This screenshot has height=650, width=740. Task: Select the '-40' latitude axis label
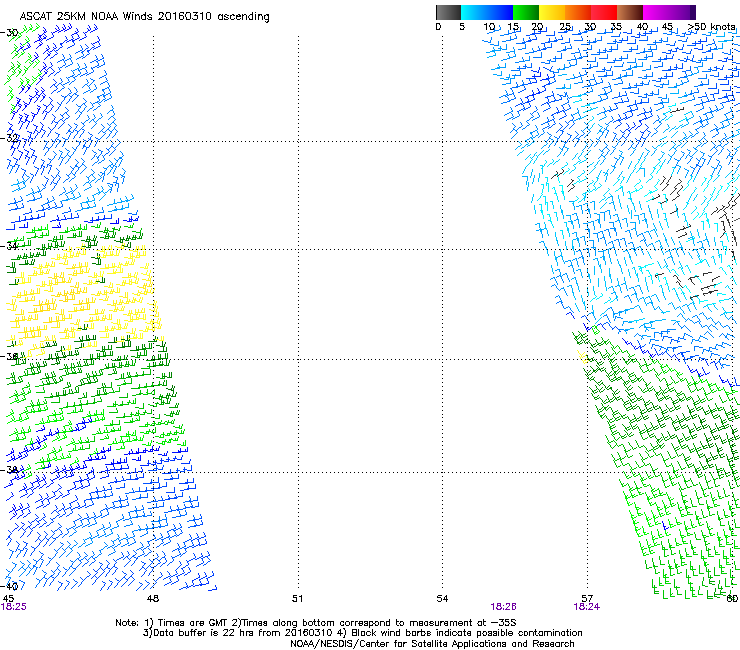coord(9,586)
